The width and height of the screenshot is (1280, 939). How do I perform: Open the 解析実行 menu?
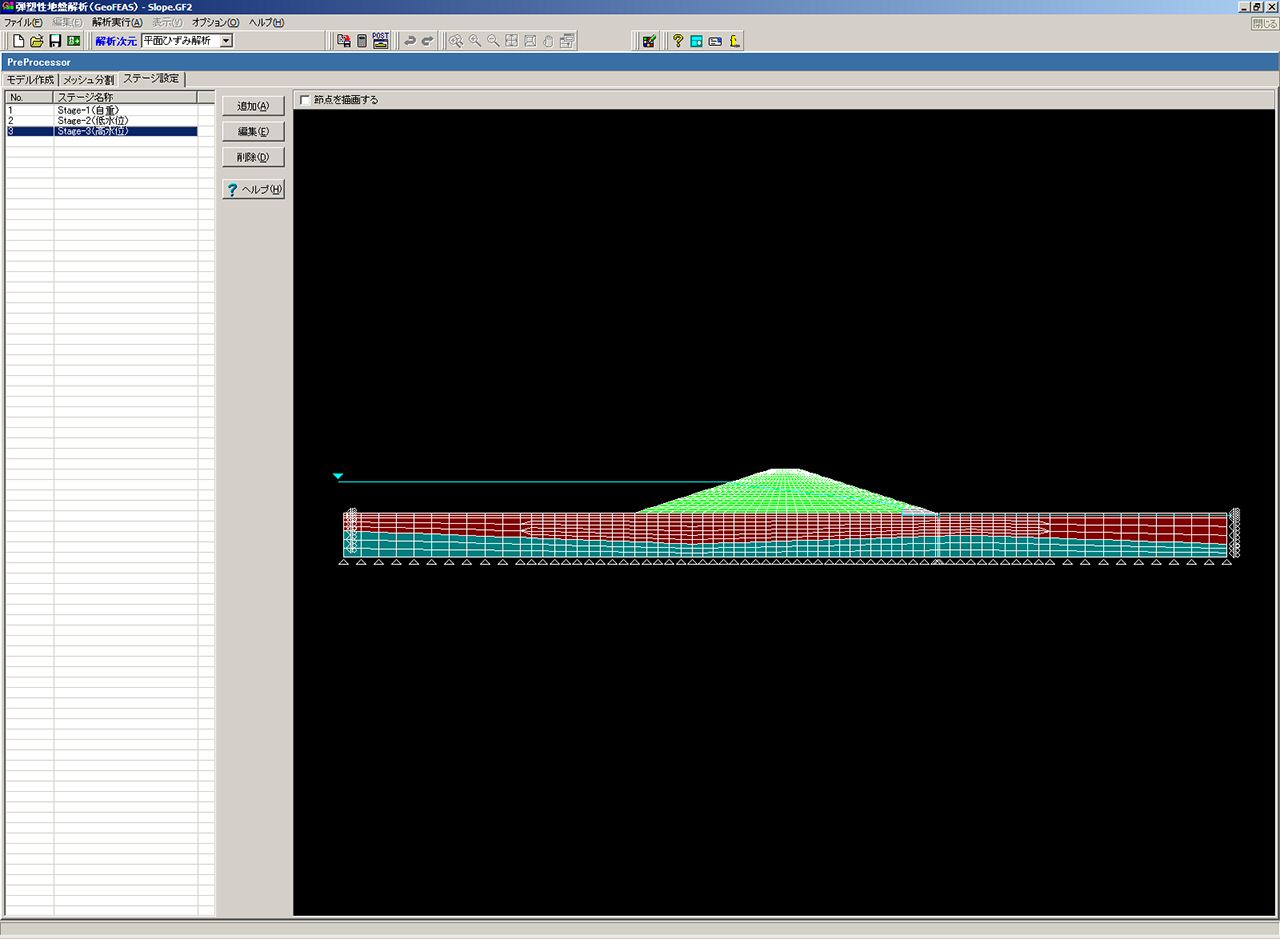(x=117, y=22)
